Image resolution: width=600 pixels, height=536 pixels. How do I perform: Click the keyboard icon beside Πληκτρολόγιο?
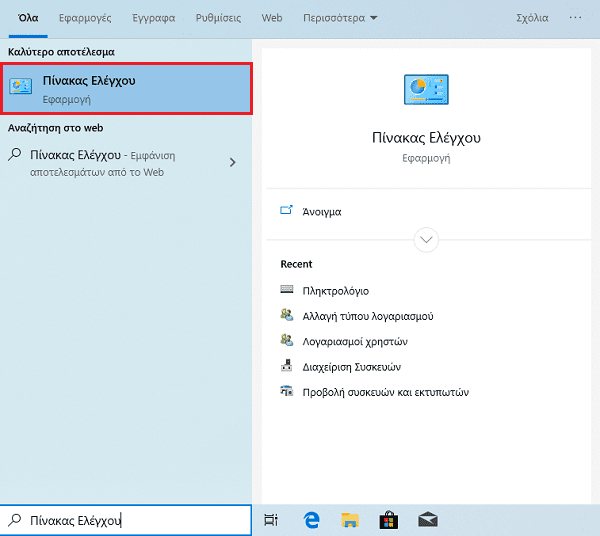coord(287,289)
